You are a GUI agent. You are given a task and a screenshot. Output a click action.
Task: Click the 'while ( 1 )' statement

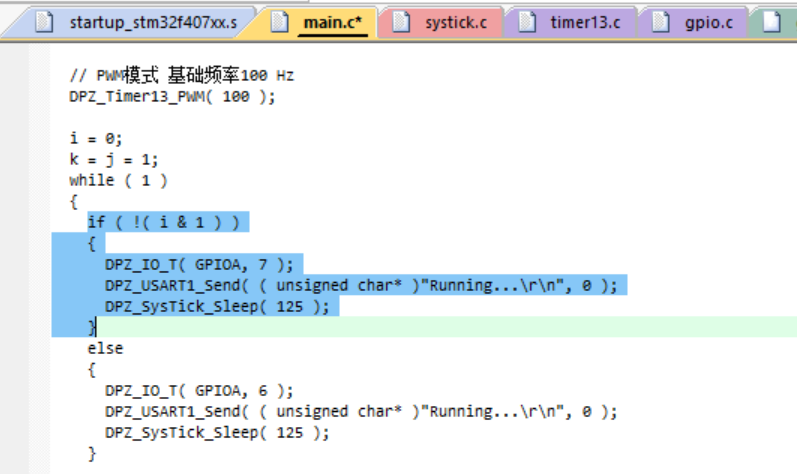tap(118, 180)
